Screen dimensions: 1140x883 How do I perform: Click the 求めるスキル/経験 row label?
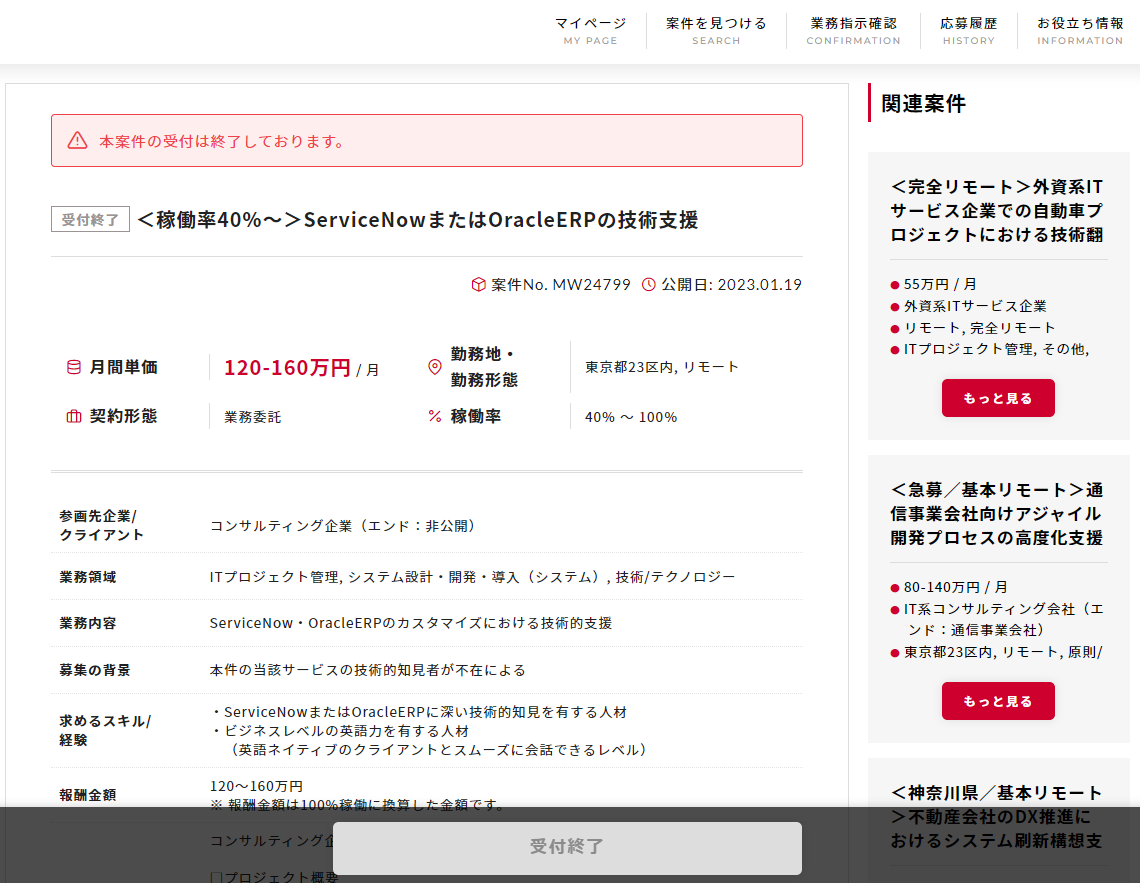[105, 730]
